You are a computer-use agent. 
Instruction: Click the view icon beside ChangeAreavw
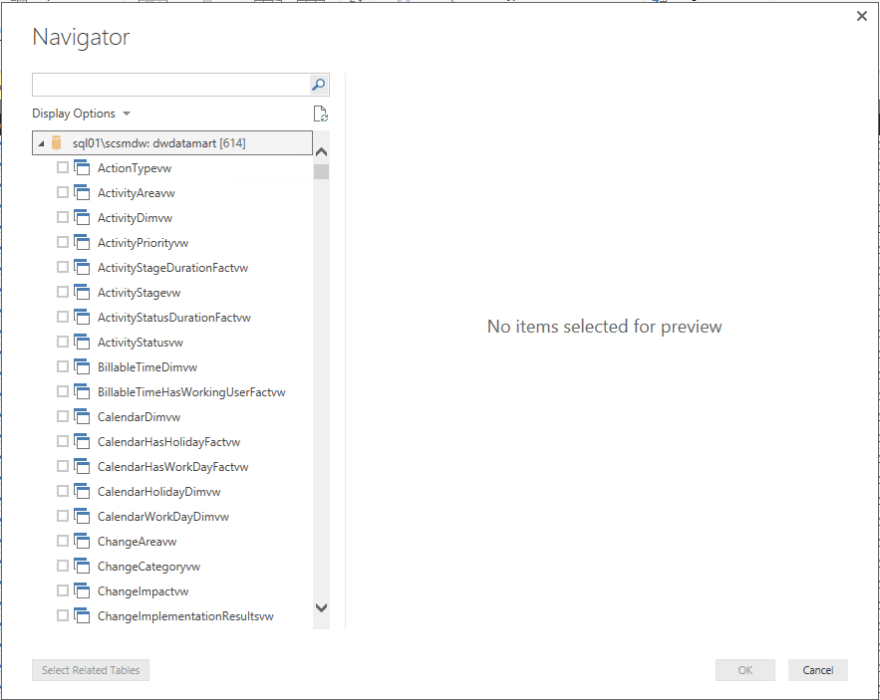pos(82,541)
